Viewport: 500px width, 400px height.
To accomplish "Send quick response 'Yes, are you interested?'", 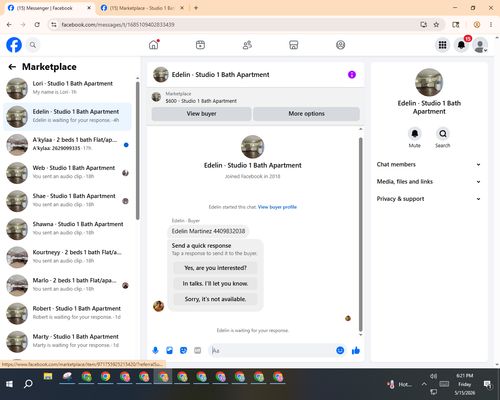I will 215,268.
